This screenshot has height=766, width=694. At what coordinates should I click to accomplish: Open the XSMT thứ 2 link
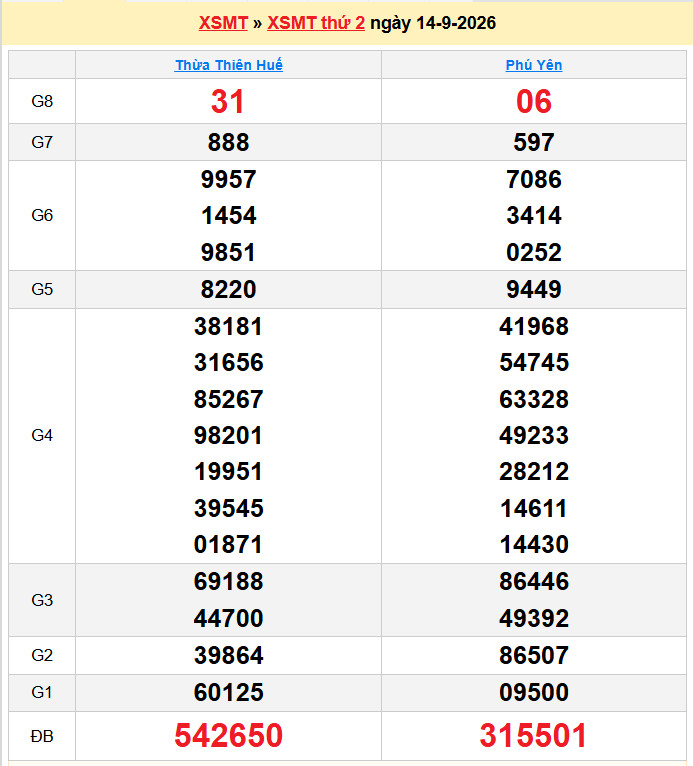click(x=316, y=23)
